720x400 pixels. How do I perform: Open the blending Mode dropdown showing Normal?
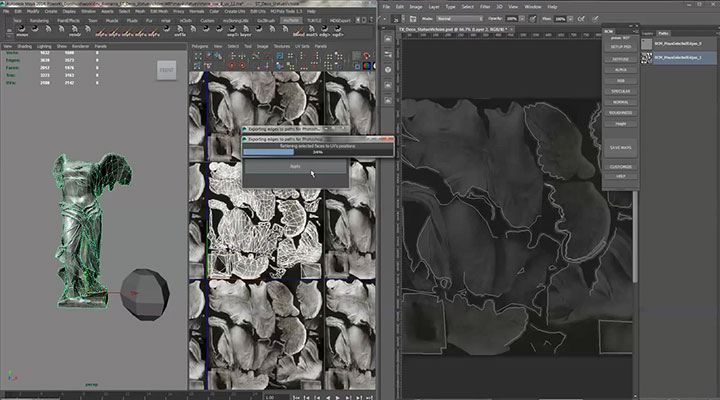(x=460, y=19)
